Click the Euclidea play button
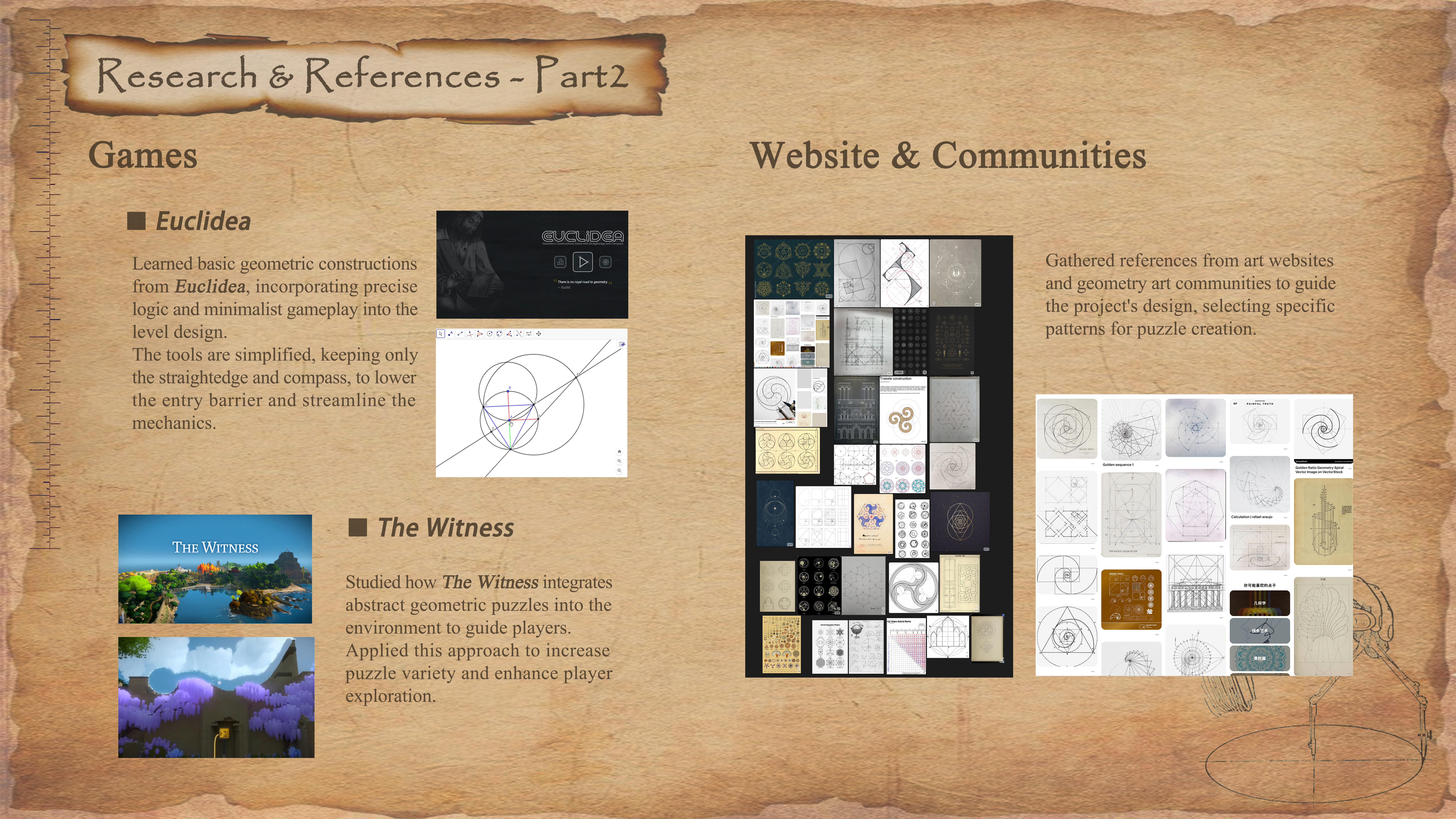This screenshot has width=1456, height=819. click(x=583, y=262)
